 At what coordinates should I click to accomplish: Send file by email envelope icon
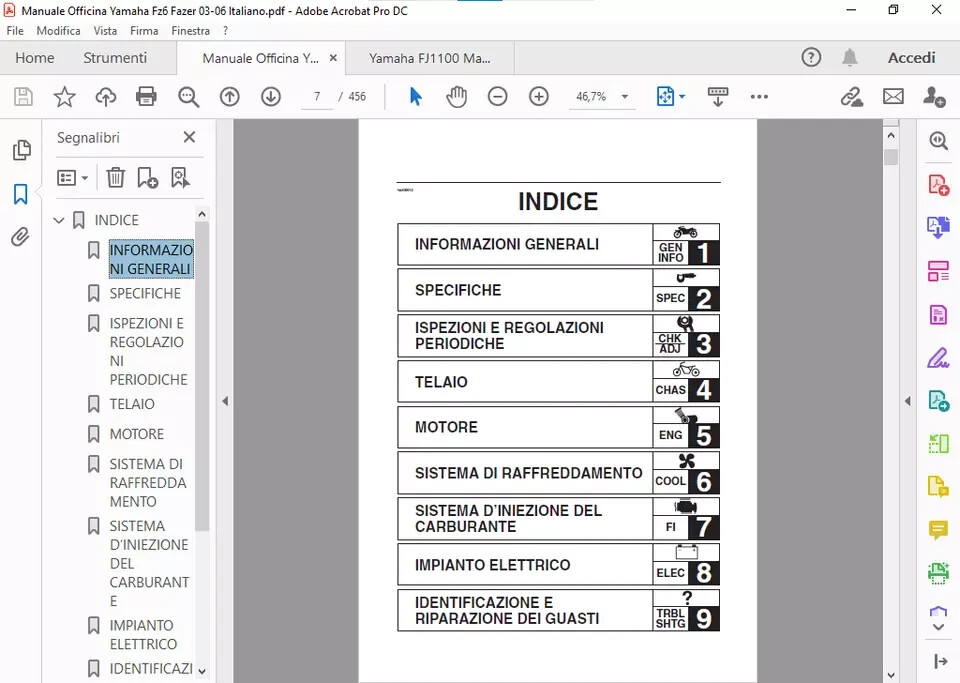point(893,97)
